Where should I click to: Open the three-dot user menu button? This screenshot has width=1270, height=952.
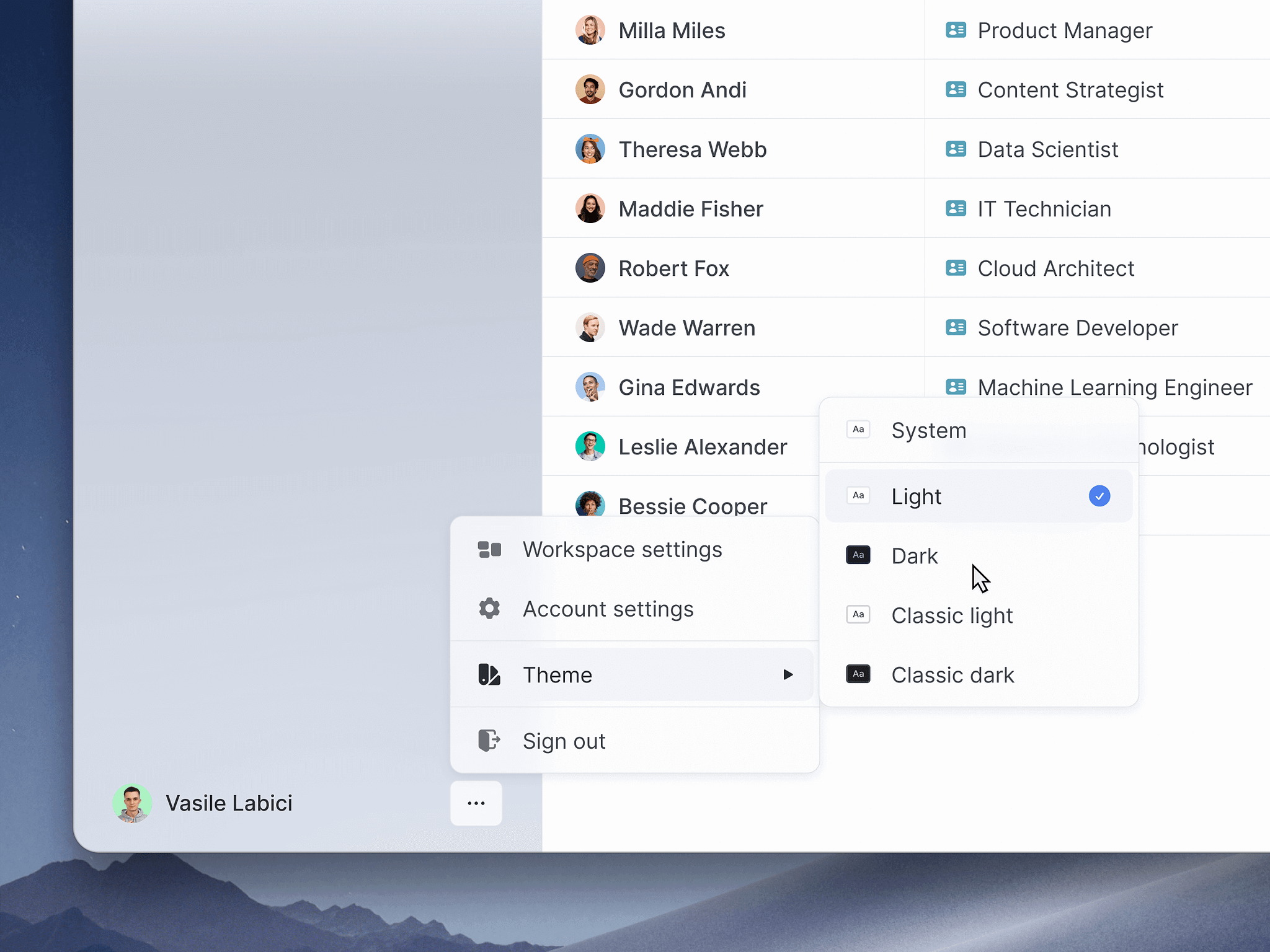(x=476, y=803)
